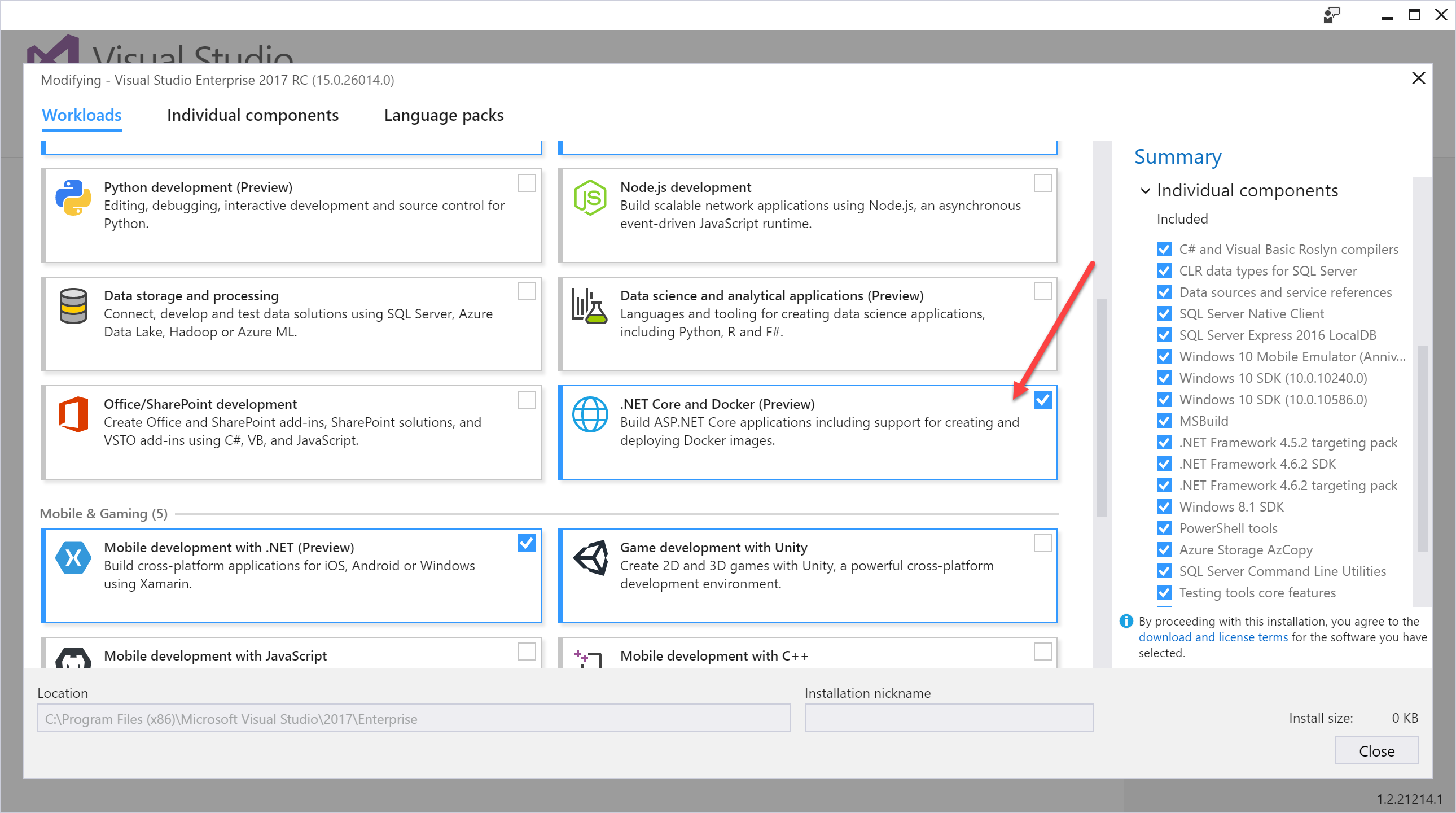Image resolution: width=1456 pixels, height=813 pixels.
Task: Check Mobile development with C++ checkbox
Action: click(x=1043, y=652)
